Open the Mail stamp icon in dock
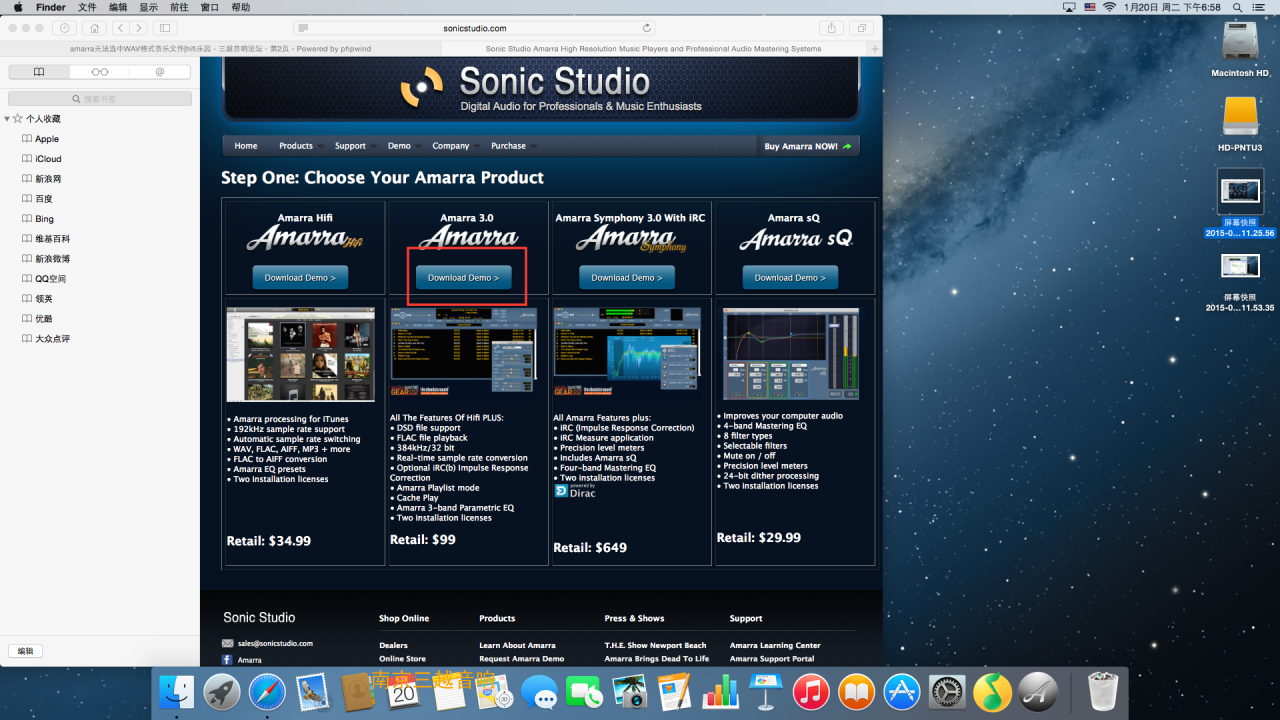 point(312,692)
